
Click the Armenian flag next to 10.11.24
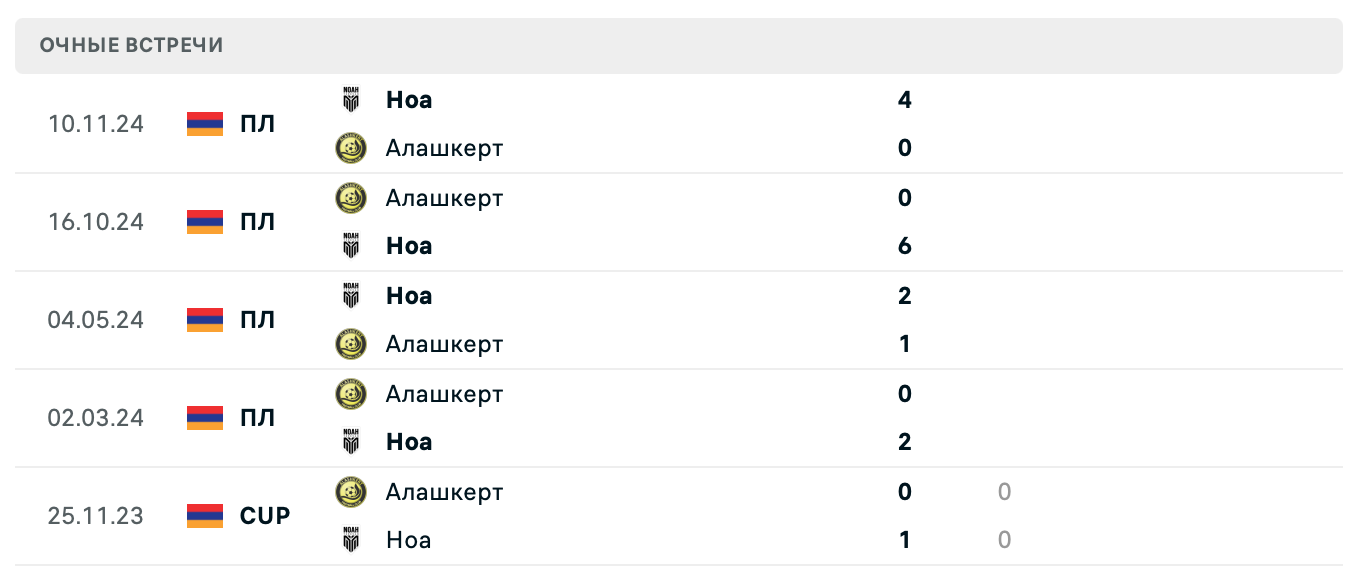click(203, 123)
